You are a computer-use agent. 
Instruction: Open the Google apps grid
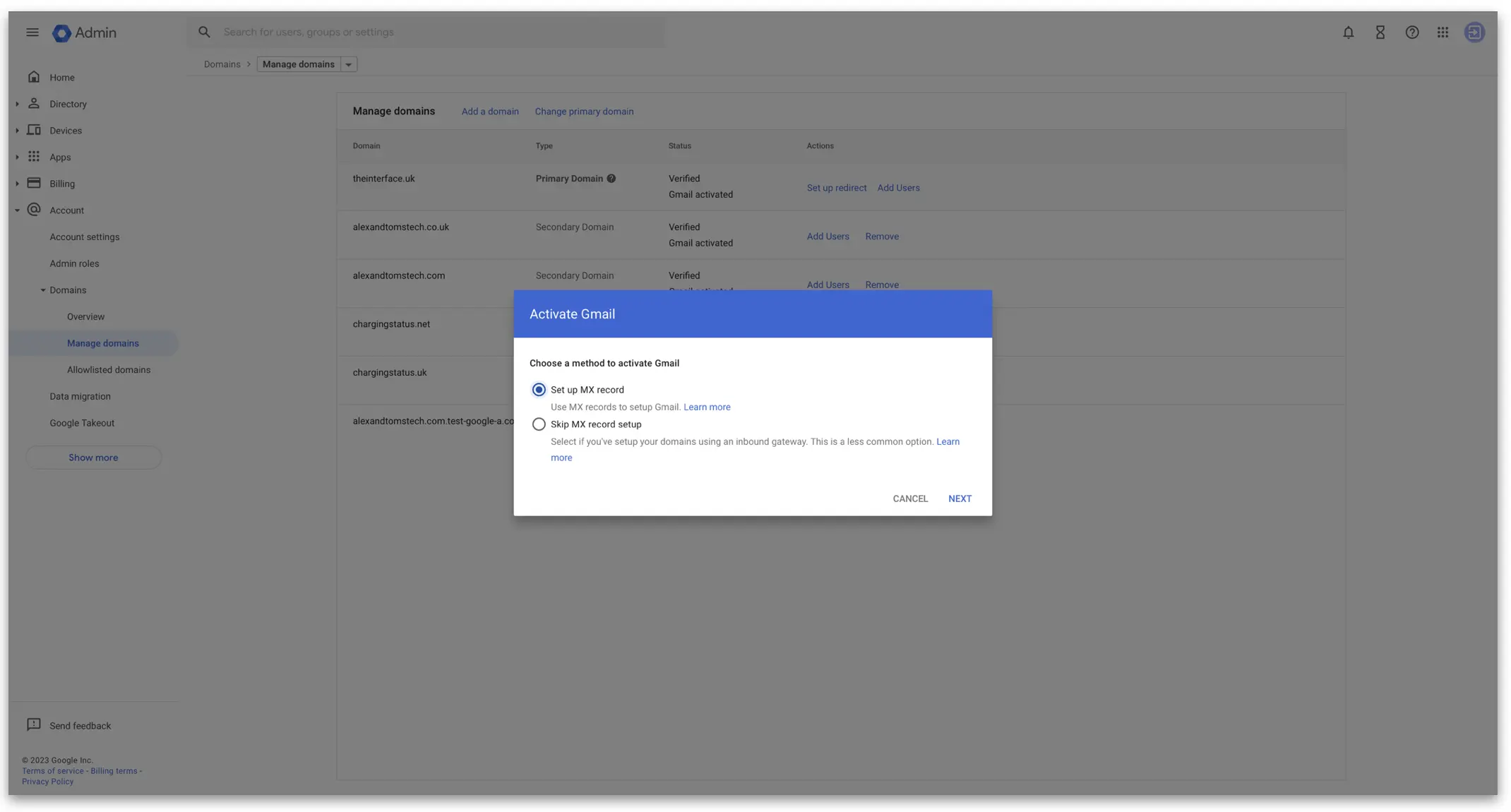click(x=1443, y=32)
